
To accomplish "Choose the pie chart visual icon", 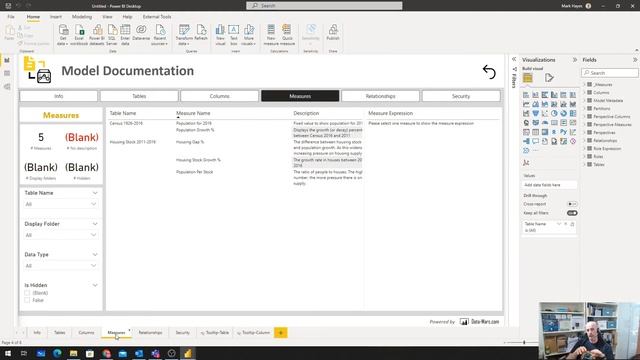I will [x=554, y=113].
